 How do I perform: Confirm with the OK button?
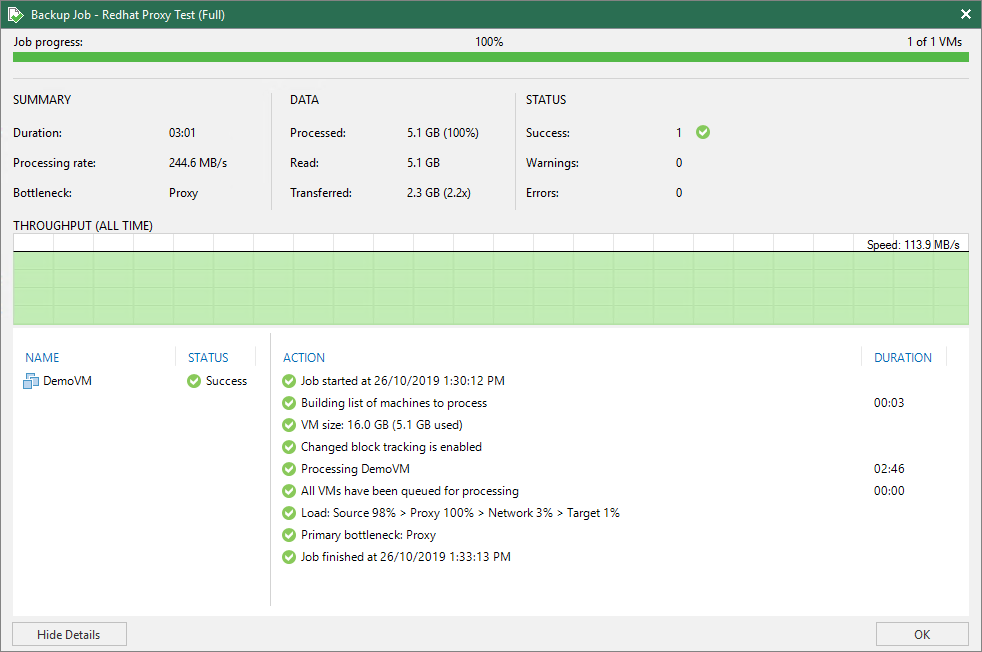coord(921,634)
